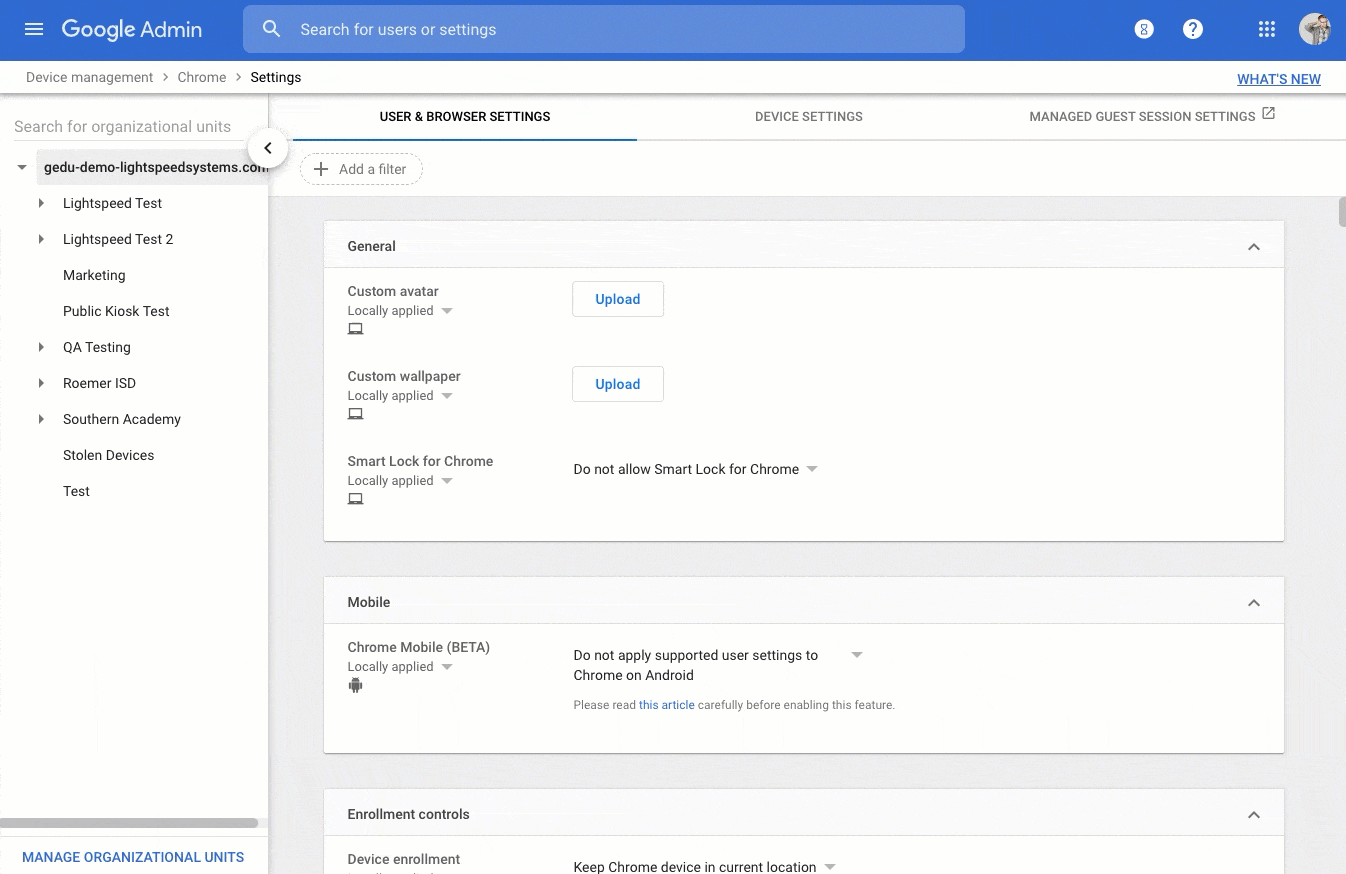Open the "this article" link
The image size is (1346, 874).
tap(666, 705)
